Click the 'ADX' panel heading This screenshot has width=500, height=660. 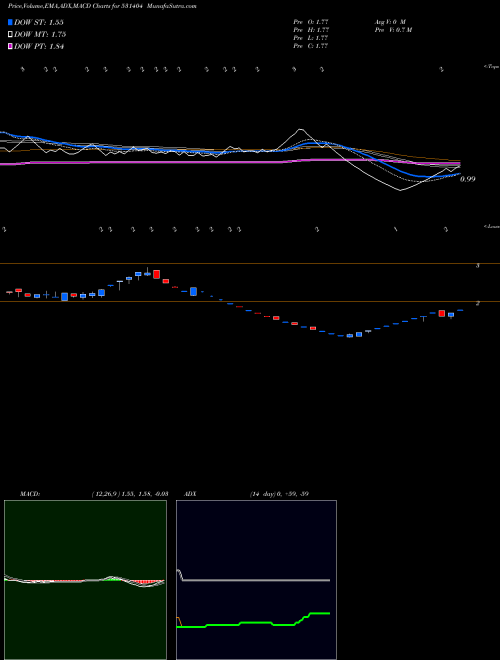(190, 494)
